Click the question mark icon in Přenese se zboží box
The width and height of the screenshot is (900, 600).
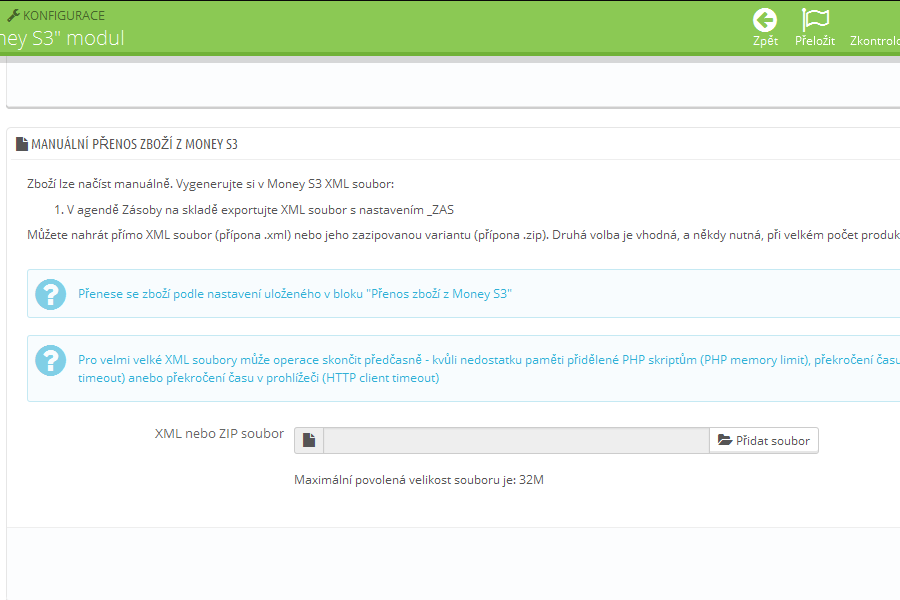point(51,294)
